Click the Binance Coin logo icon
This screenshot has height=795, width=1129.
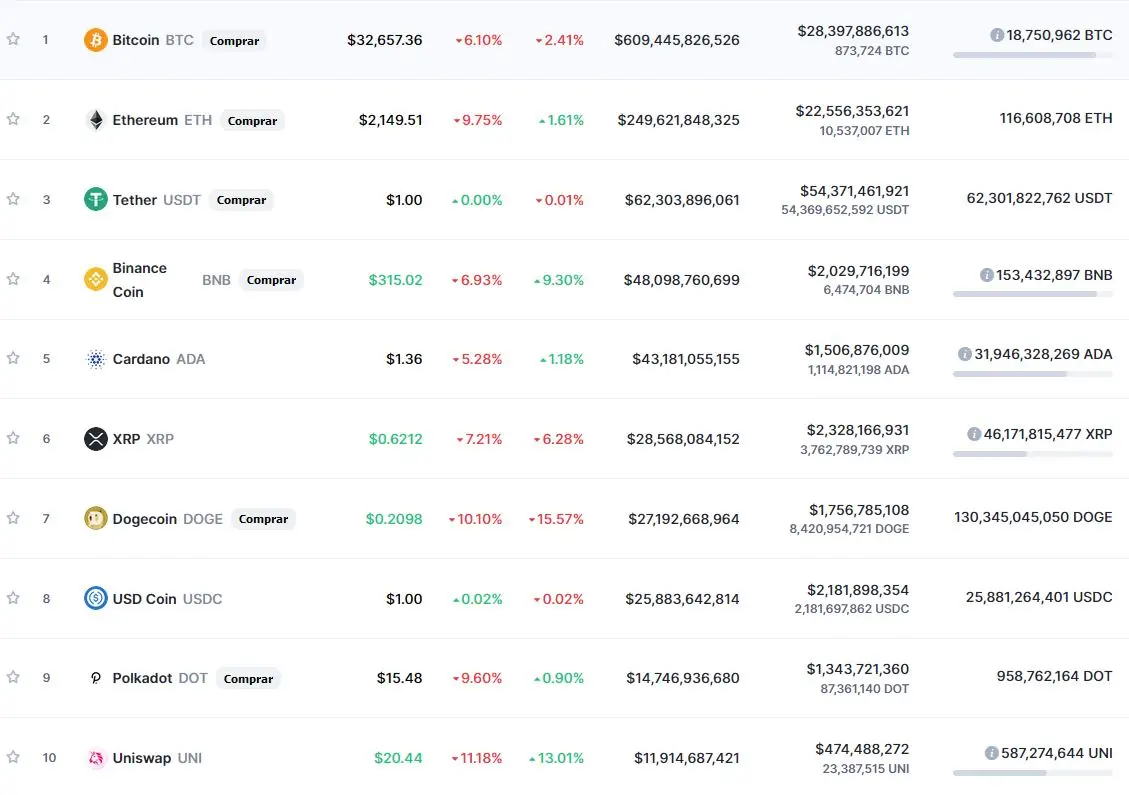(96, 280)
